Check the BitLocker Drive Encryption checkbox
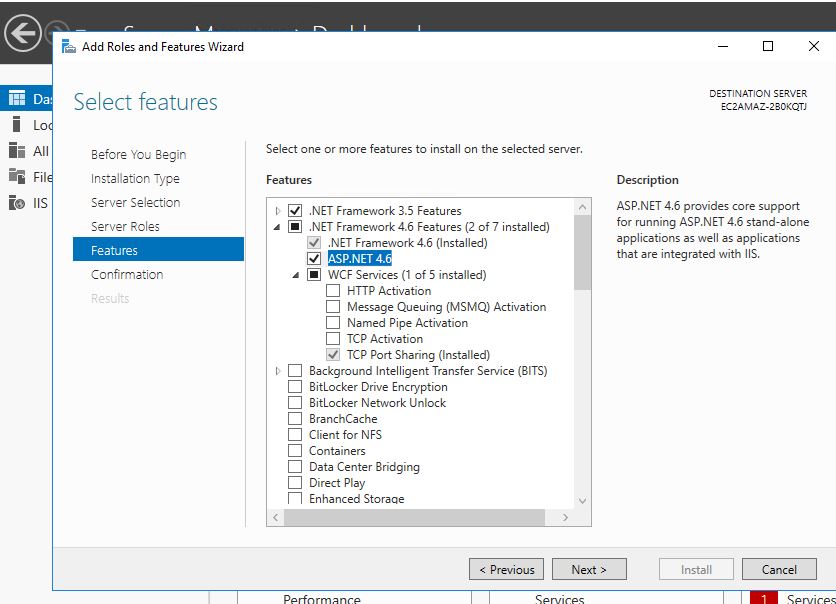This screenshot has width=836, height=604. [295, 387]
